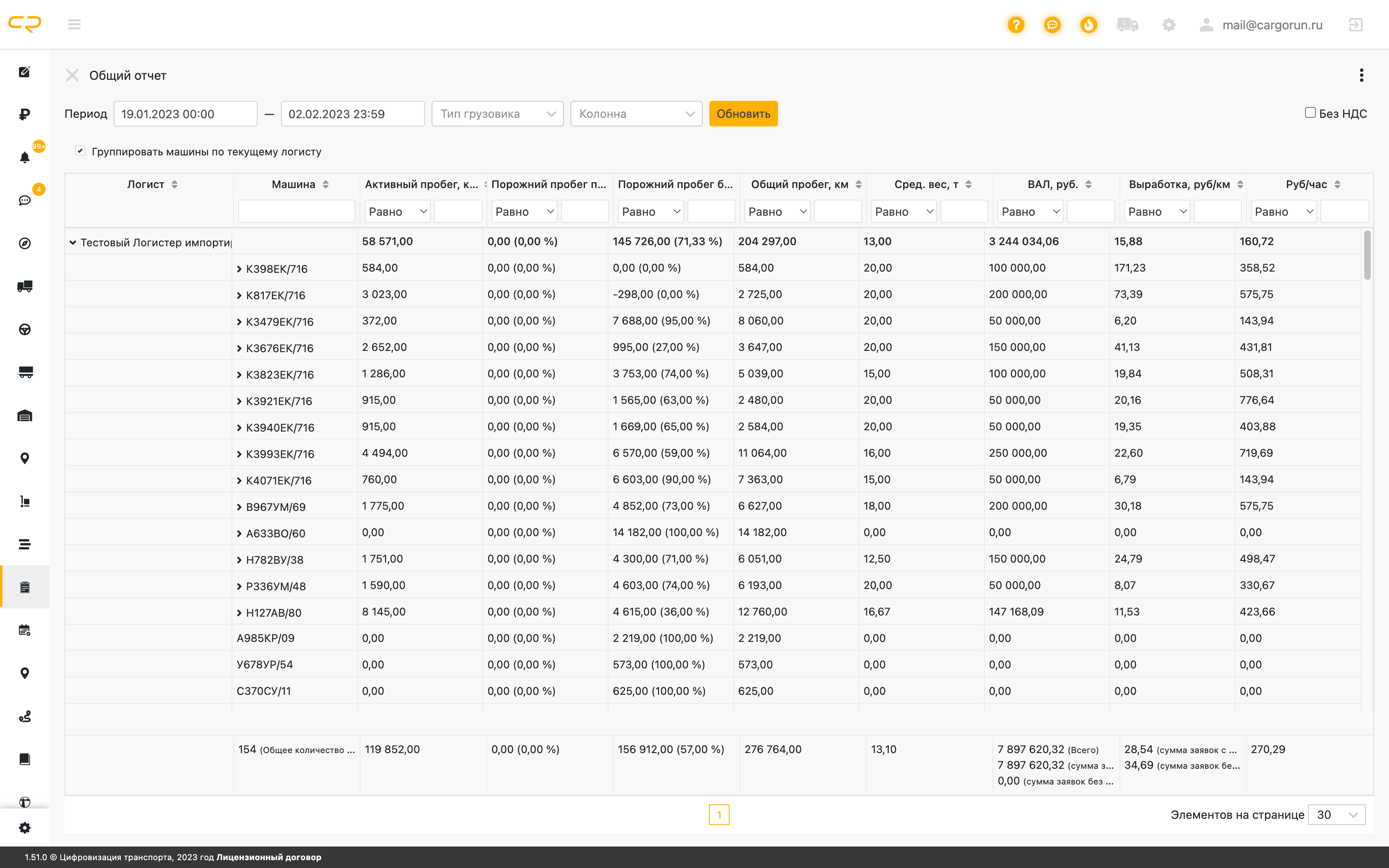Click the A985KP/09 machine cell

tap(294, 638)
